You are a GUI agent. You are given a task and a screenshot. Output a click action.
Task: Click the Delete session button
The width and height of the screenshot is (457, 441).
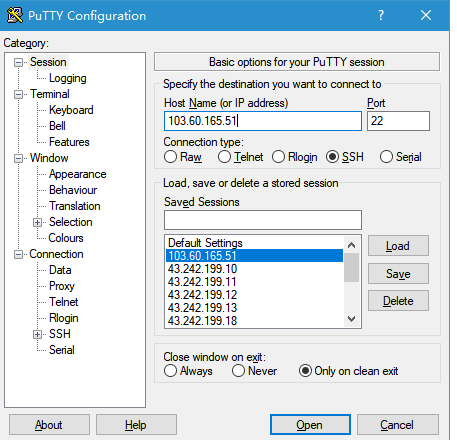pyautogui.click(x=398, y=301)
